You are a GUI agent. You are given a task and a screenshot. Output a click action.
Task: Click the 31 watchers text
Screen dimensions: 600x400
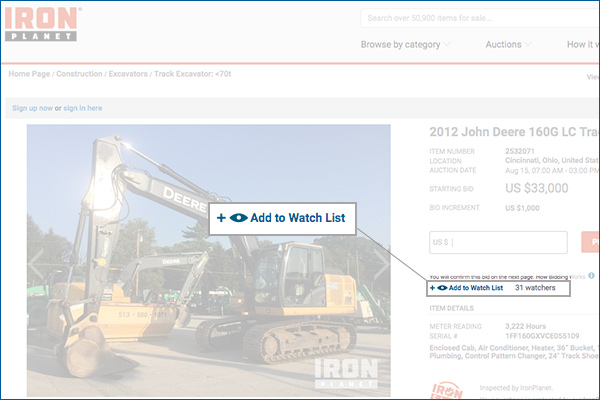pos(535,288)
